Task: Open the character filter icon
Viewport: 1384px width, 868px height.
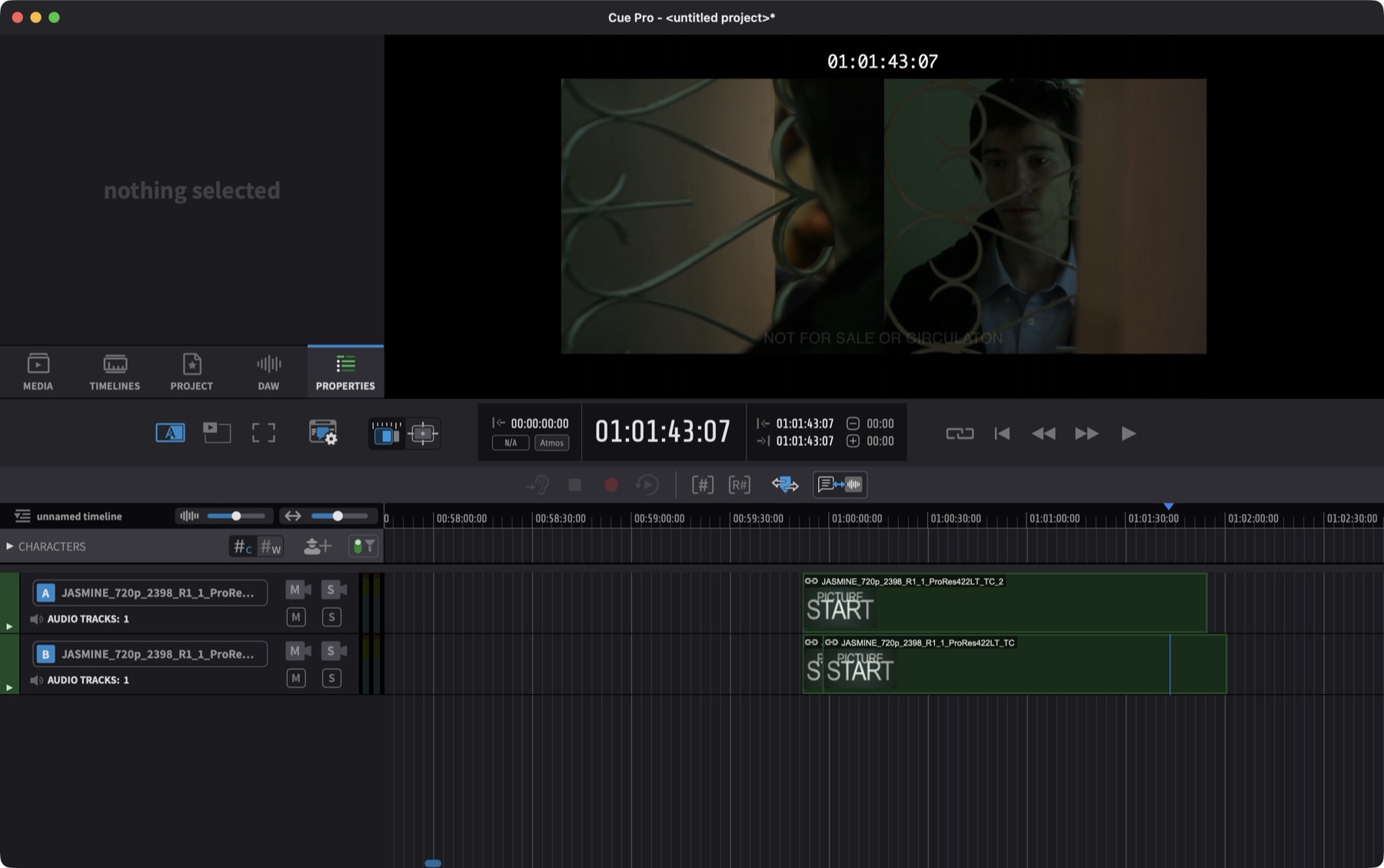Action: 363,547
